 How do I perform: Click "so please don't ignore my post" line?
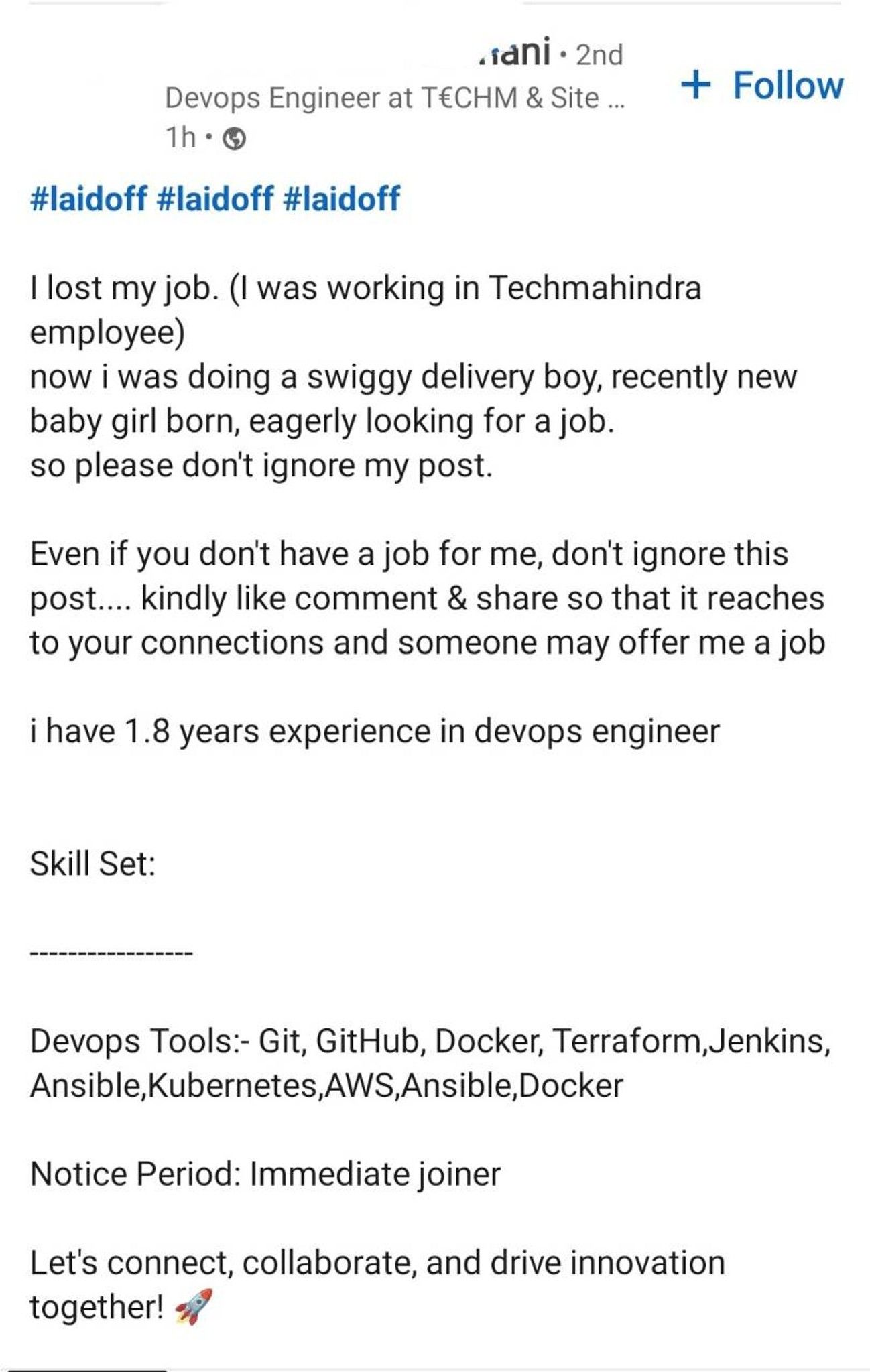(x=261, y=466)
